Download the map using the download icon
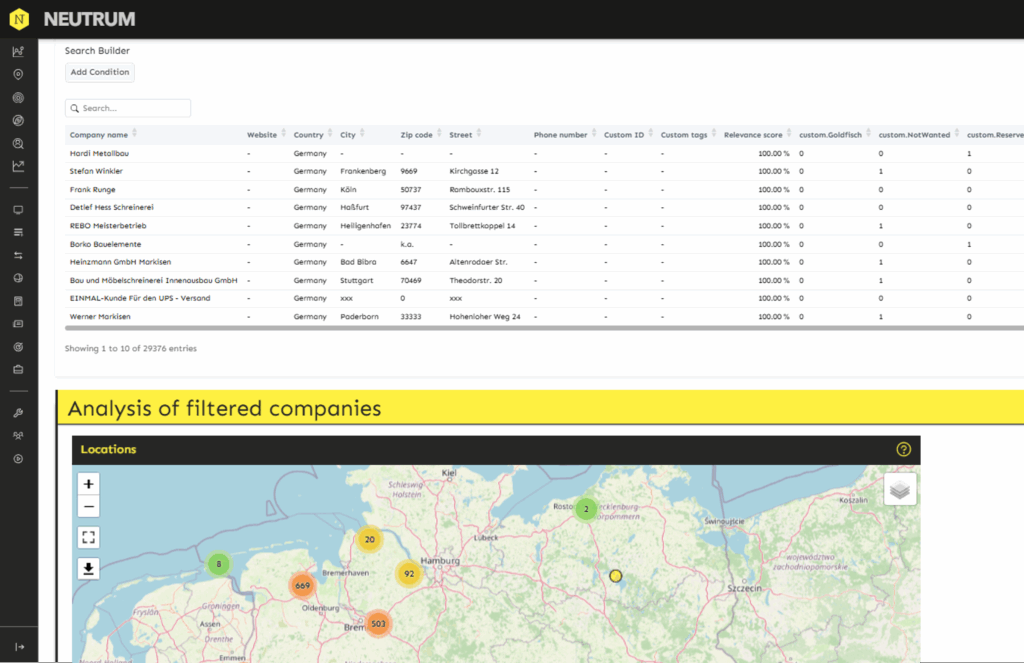 pyautogui.click(x=89, y=569)
